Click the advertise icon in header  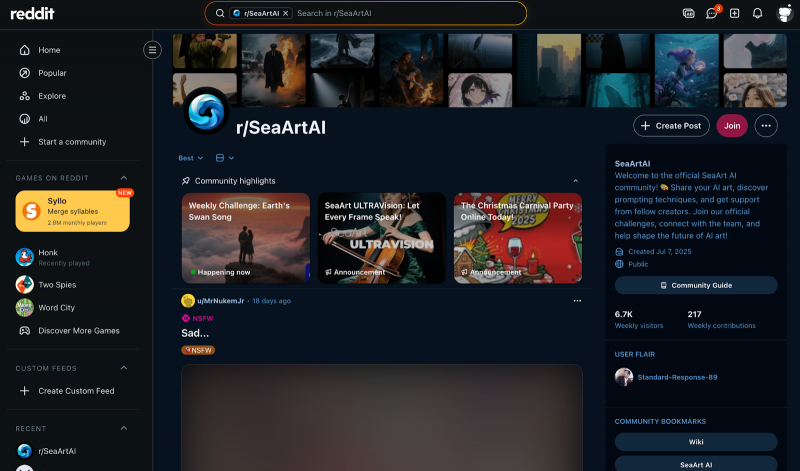click(x=688, y=13)
